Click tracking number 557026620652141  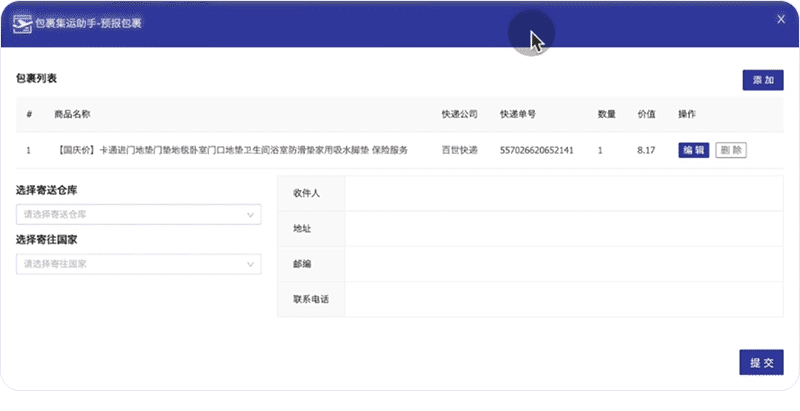click(x=537, y=150)
